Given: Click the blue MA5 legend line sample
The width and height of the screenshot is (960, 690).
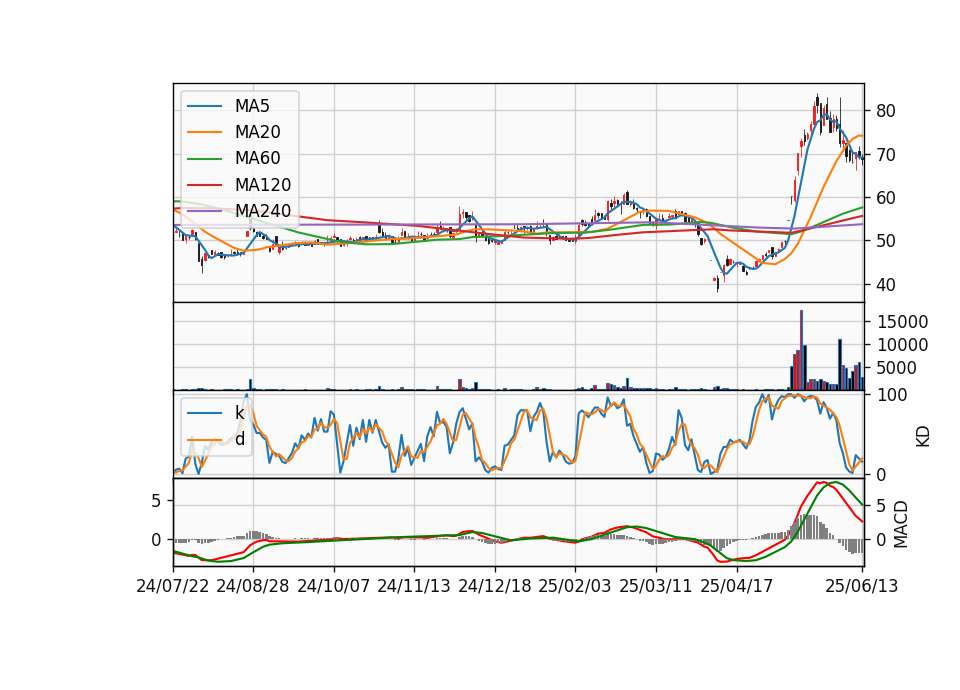Looking at the screenshot, I should pyautogui.click(x=204, y=106).
